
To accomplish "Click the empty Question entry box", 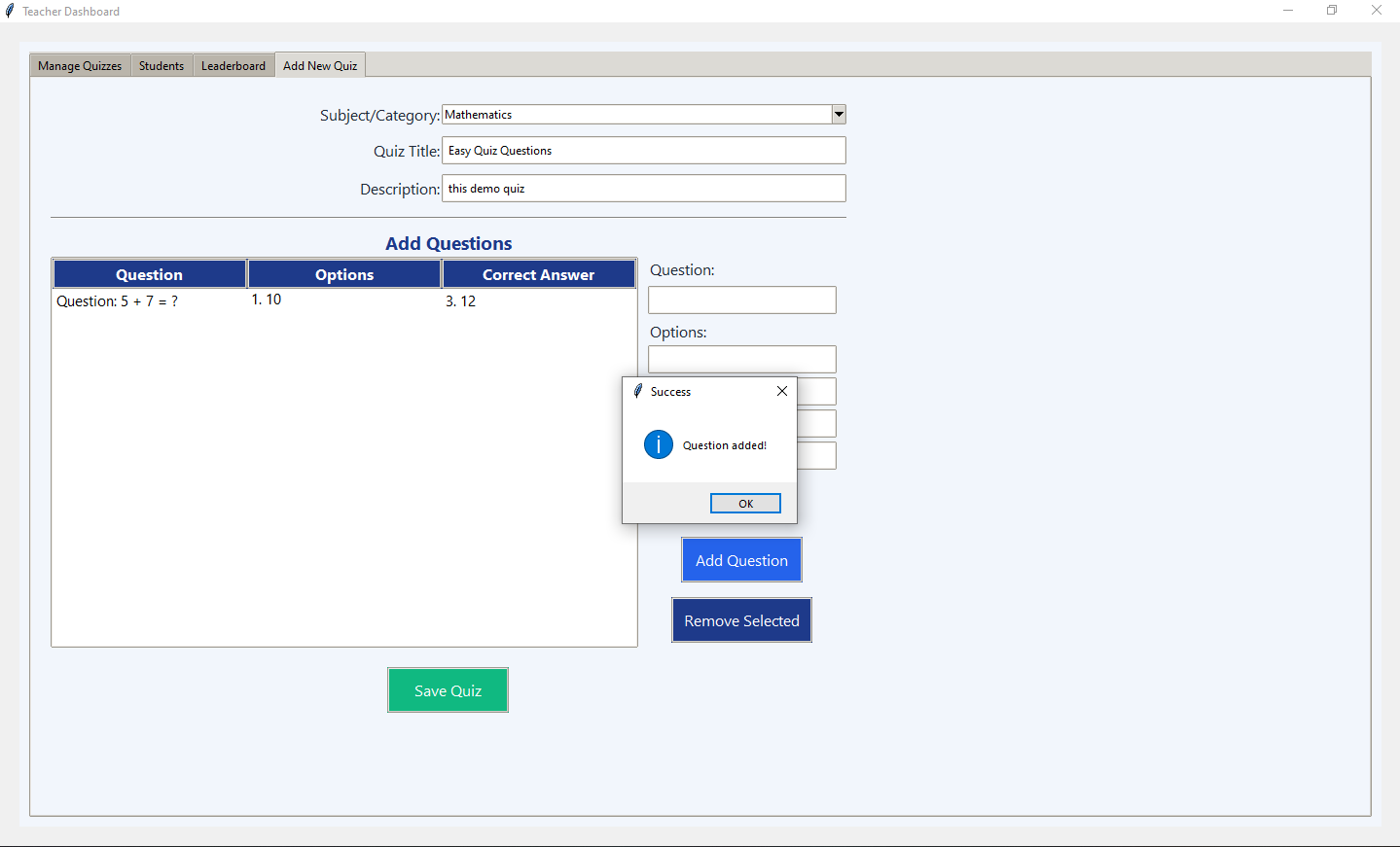I will pos(741,300).
